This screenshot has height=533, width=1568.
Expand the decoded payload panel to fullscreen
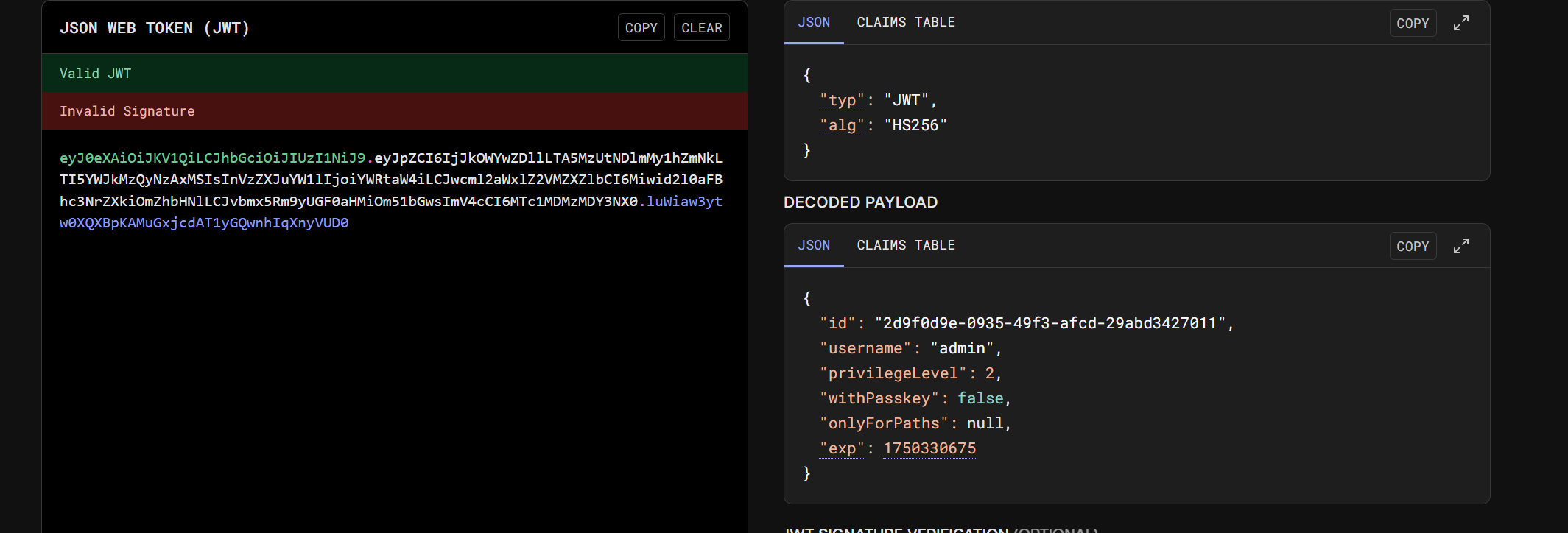coord(1460,246)
